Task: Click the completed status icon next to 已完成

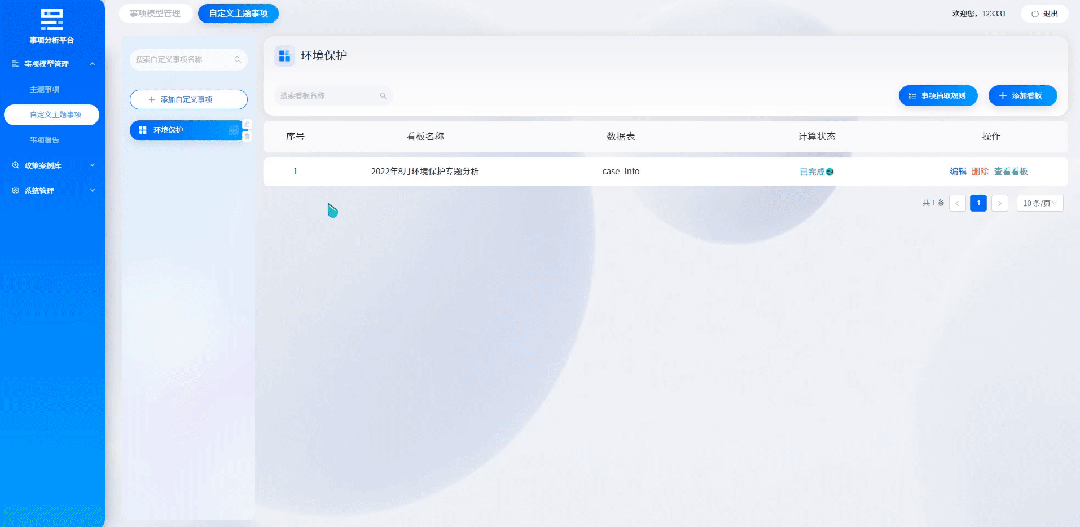Action: tap(829, 172)
